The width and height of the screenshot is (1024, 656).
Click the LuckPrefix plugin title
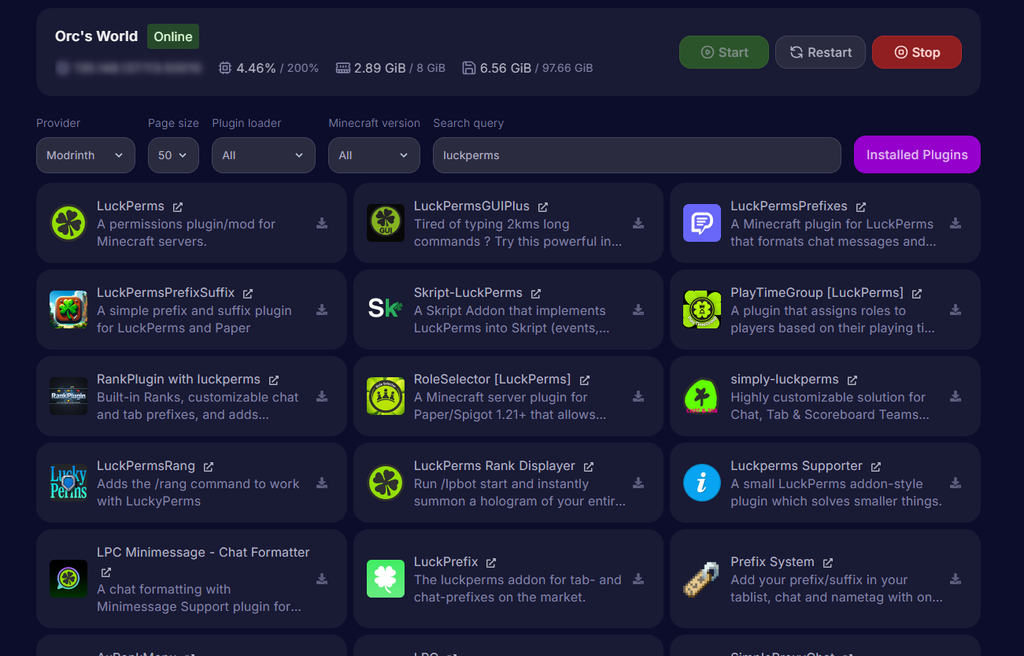tap(446, 563)
